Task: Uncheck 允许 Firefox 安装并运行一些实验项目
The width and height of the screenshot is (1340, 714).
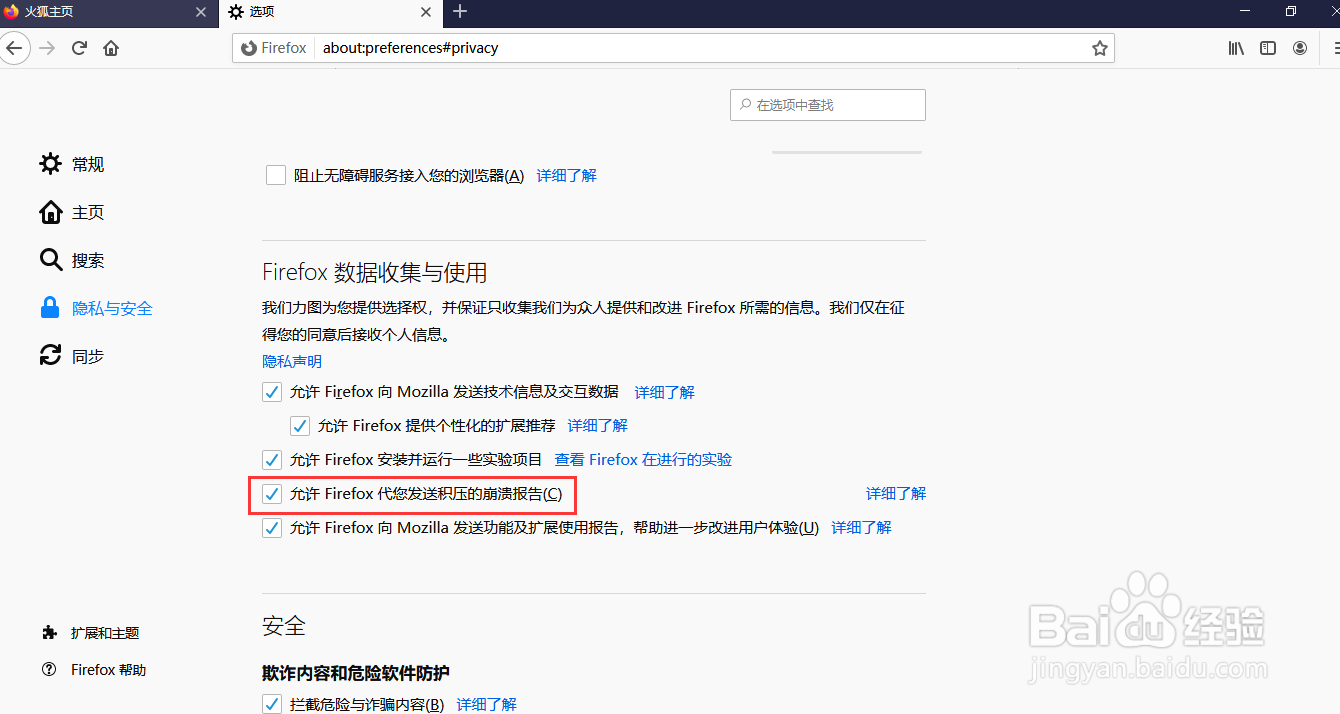Action: pyautogui.click(x=272, y=460)
